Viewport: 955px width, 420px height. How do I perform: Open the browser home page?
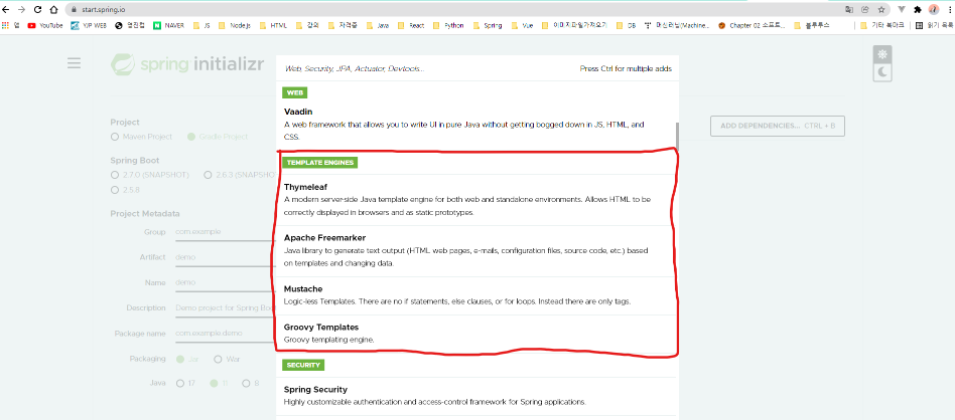(54, 10)
